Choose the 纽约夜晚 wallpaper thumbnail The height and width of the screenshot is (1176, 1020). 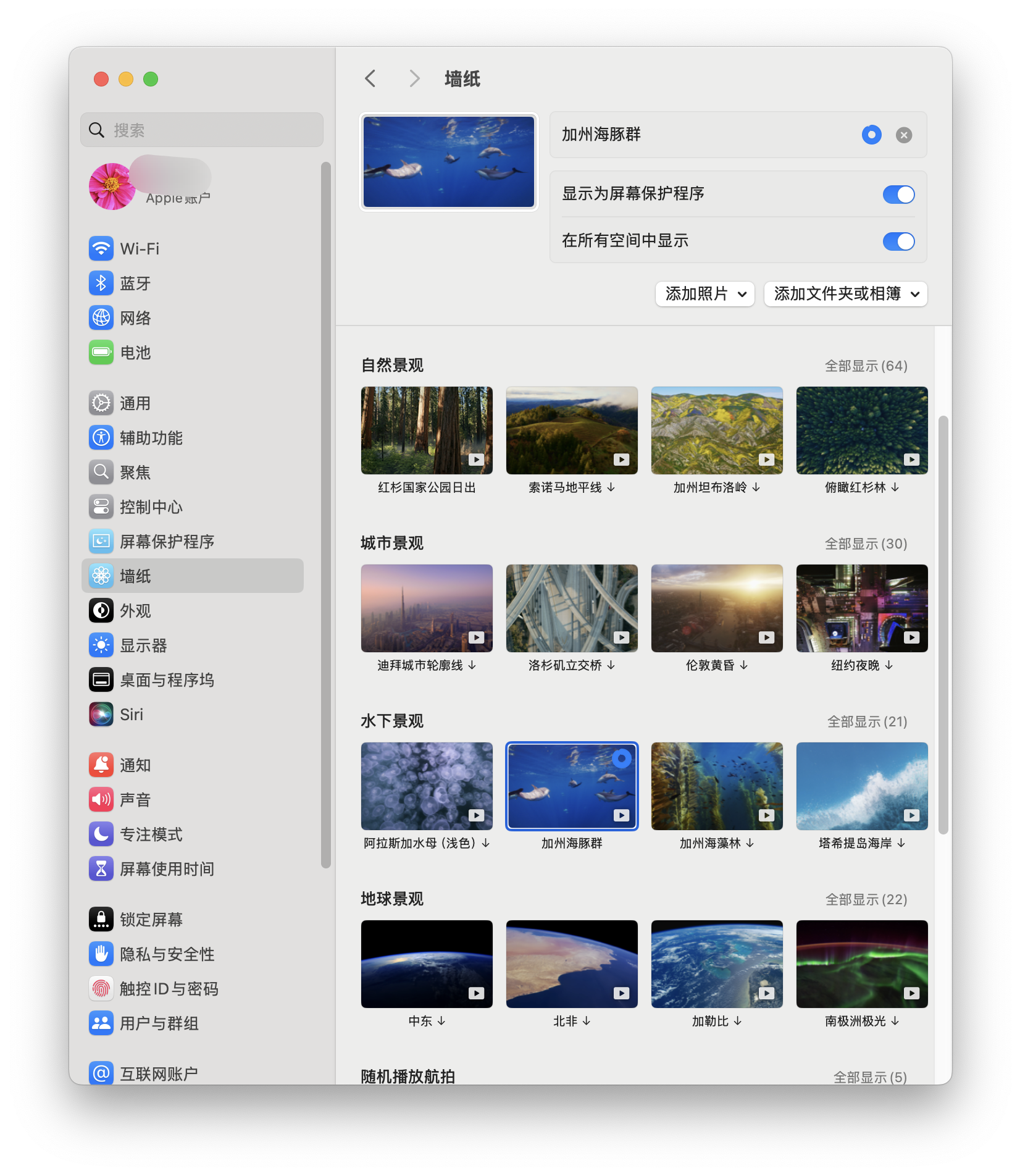click(862, 608)
